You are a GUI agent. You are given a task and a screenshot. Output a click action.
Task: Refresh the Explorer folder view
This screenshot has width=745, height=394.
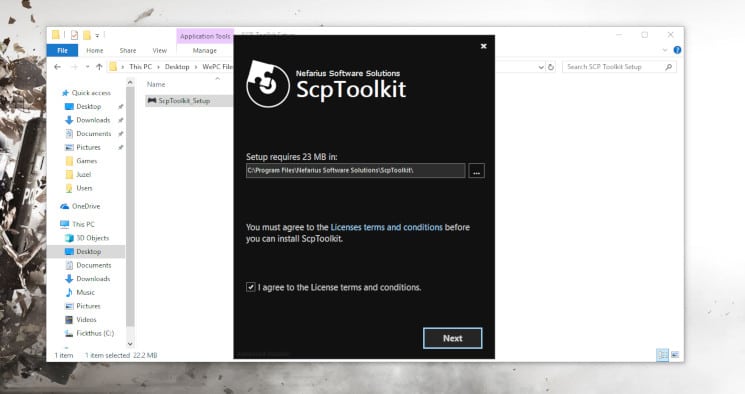point(551,67)
